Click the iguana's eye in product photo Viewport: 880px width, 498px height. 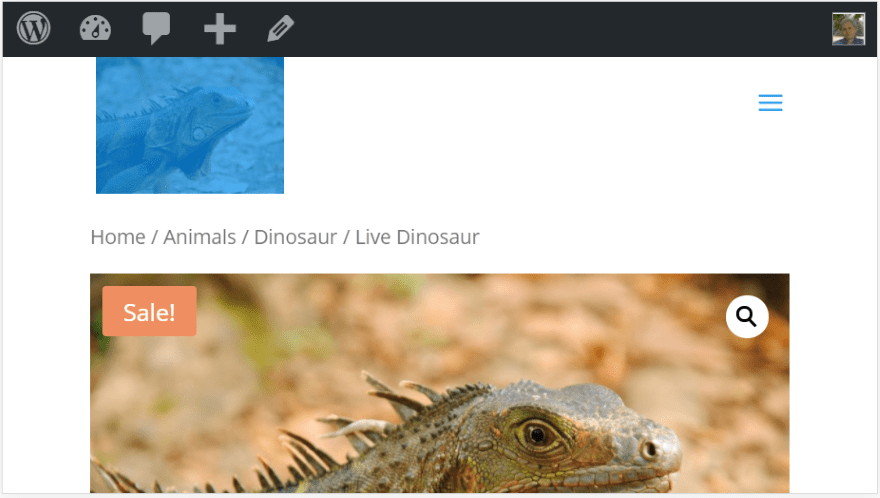(537, 434)
